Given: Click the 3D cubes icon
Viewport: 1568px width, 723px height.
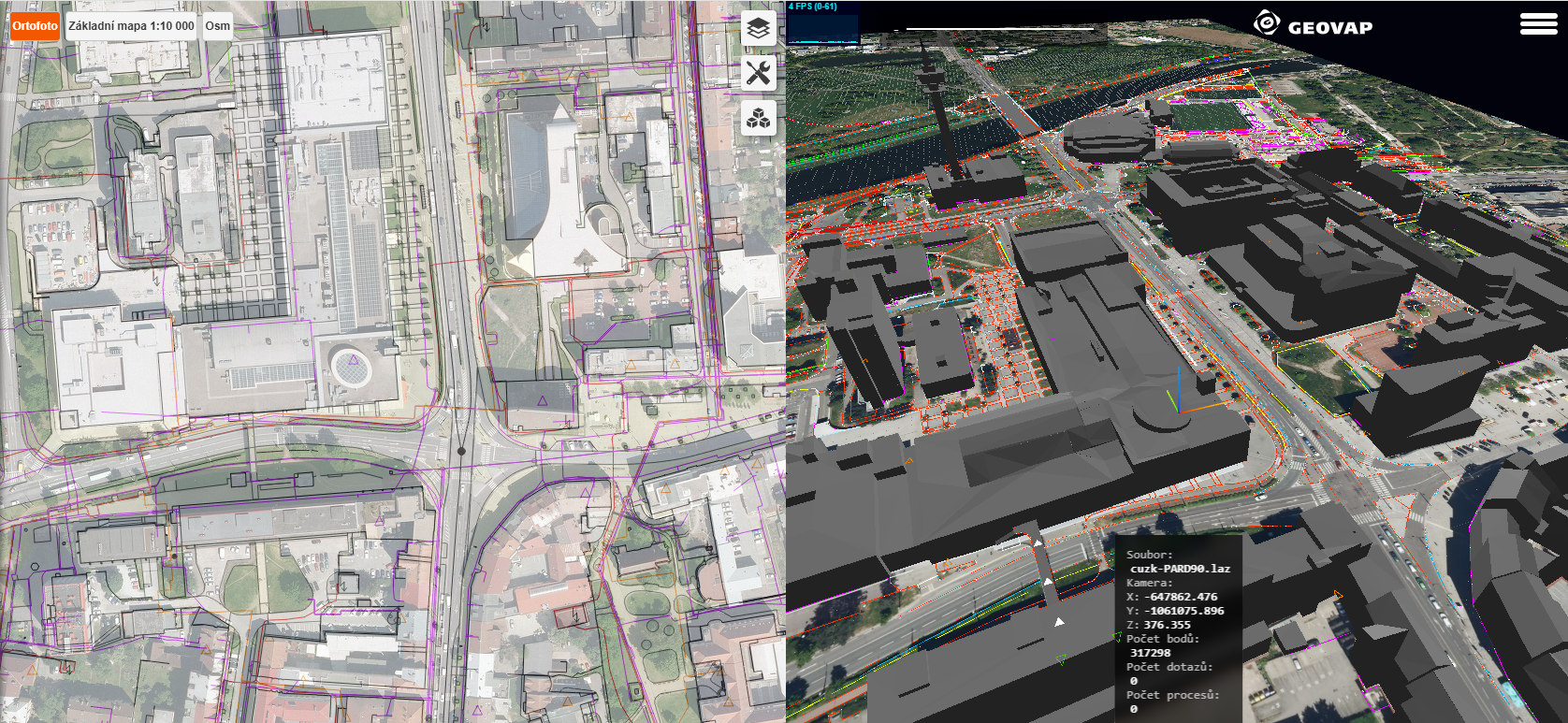Looking at the screenshot, I should 759,118.
